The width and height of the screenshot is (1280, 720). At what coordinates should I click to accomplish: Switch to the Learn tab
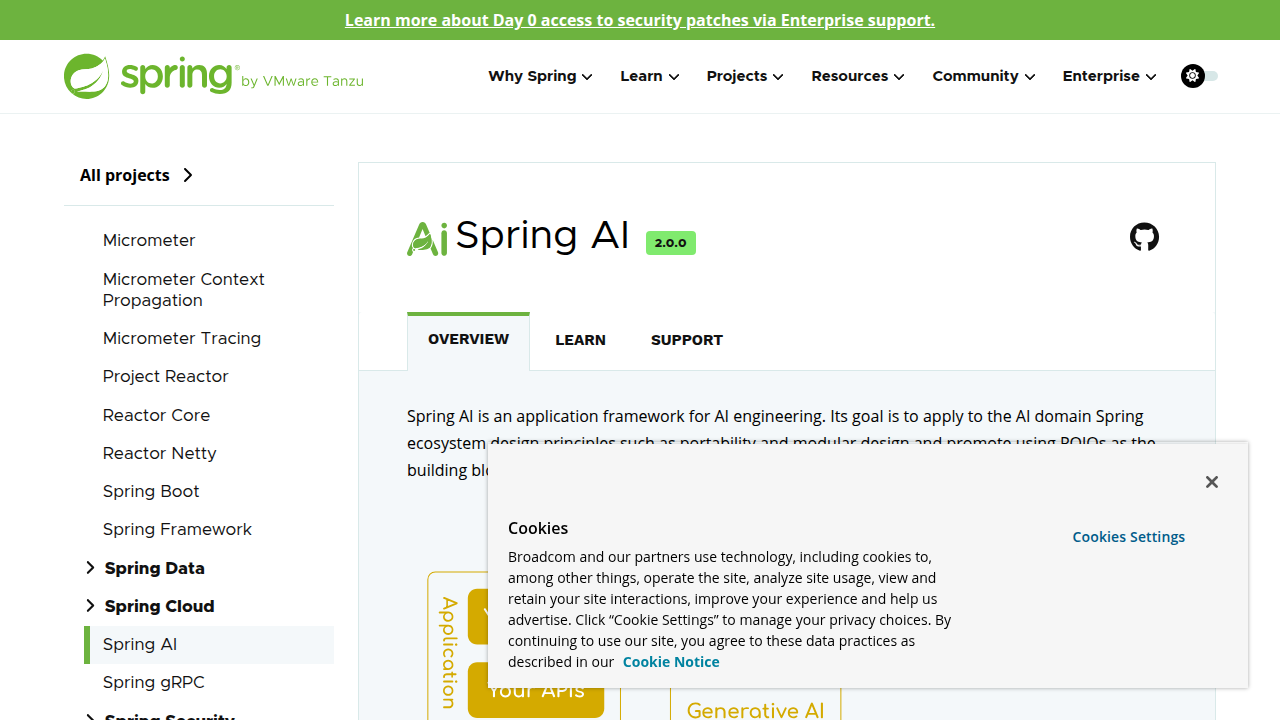click(580, 340)
